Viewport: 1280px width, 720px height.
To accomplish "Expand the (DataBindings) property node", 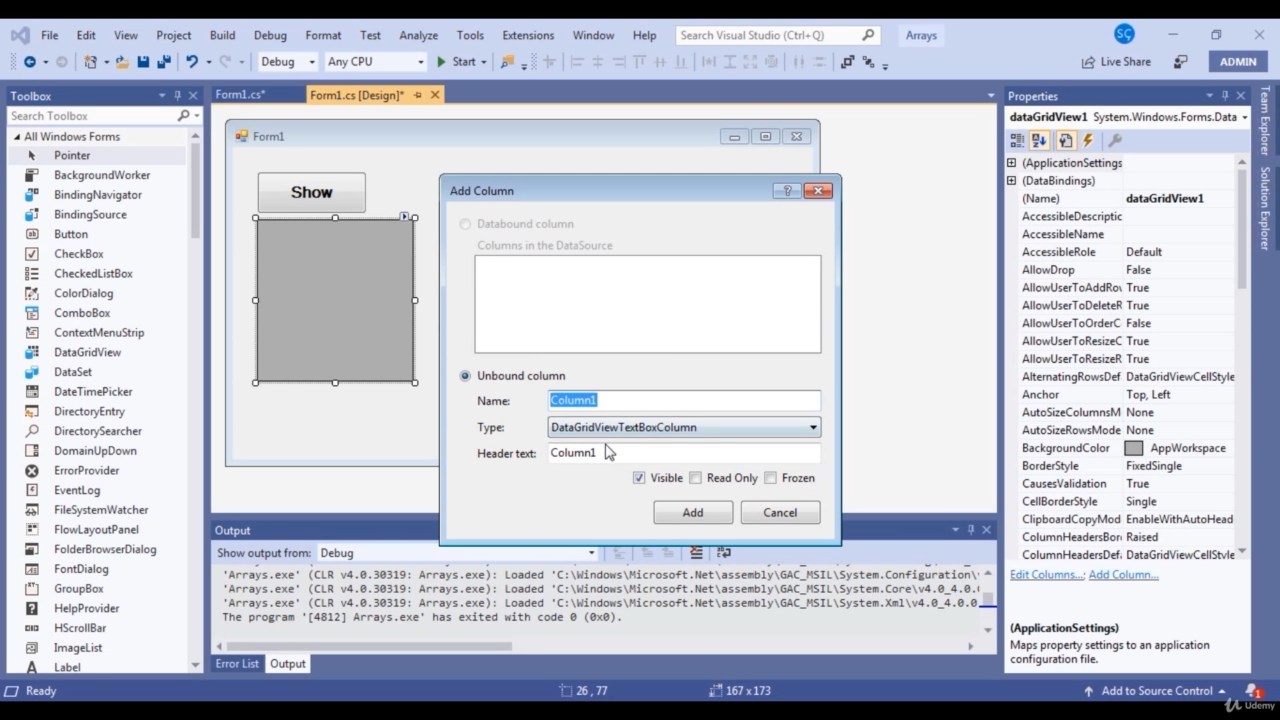I will click(x=1012, y=181).
